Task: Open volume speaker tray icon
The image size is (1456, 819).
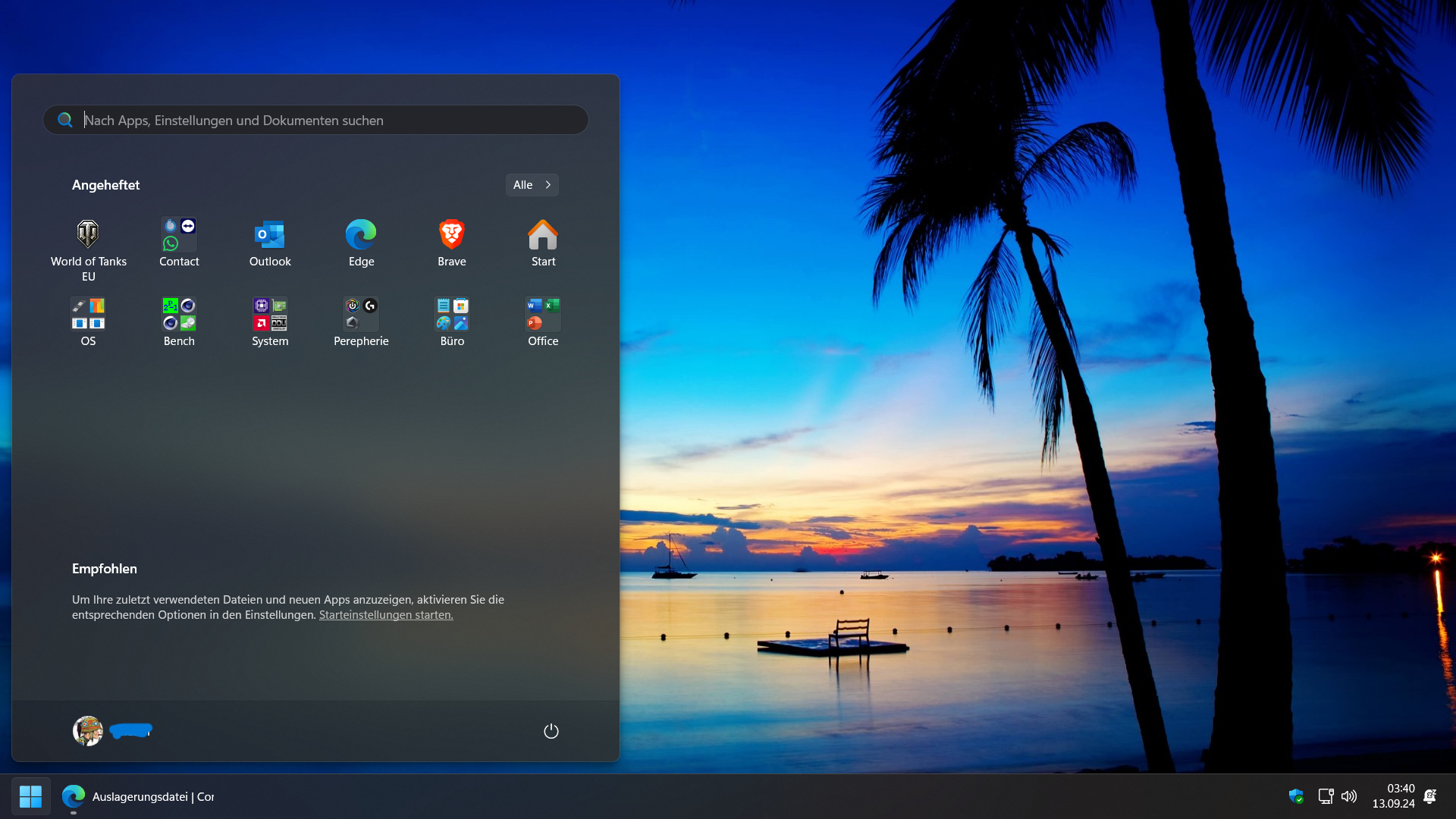Action: tap(1349, 796)
